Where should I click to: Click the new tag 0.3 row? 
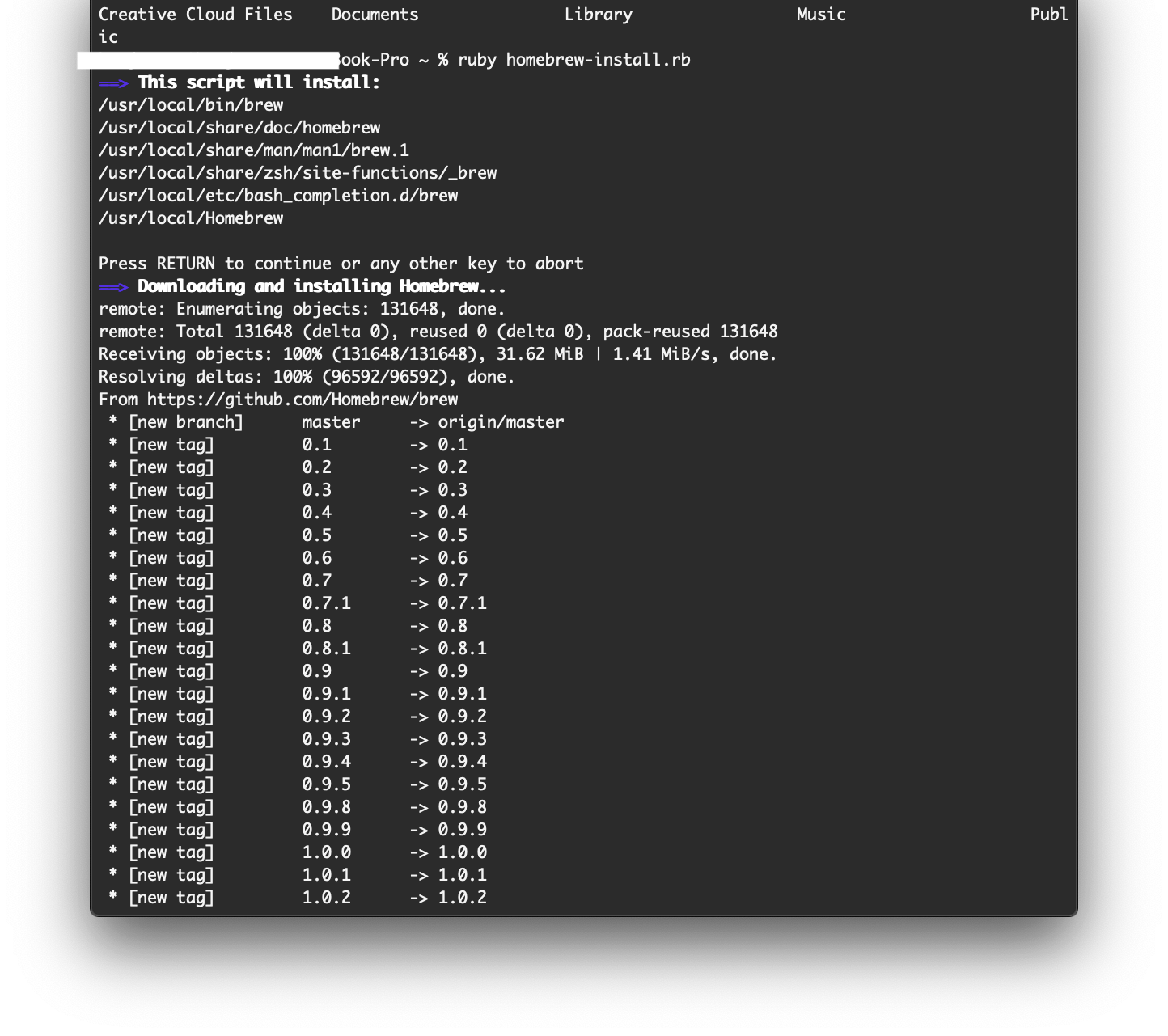pyautogui.click(x=288, y=490)
